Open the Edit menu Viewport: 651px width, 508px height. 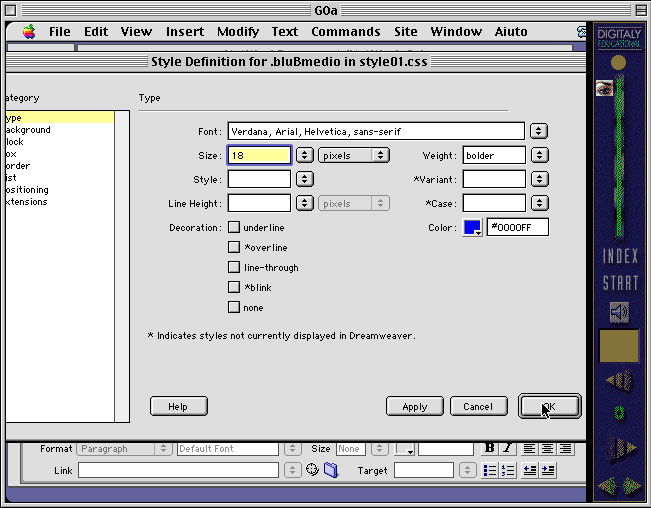click(x=96, y=32)
